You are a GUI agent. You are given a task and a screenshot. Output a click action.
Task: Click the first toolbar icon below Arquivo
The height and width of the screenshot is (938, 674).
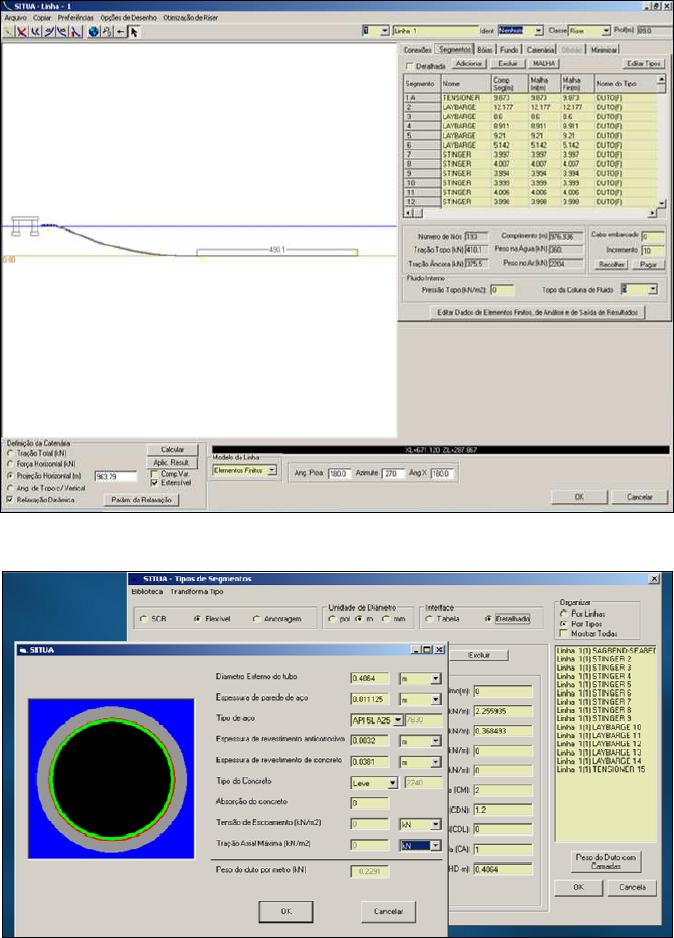pyautogui.click(x=8, y=31)
